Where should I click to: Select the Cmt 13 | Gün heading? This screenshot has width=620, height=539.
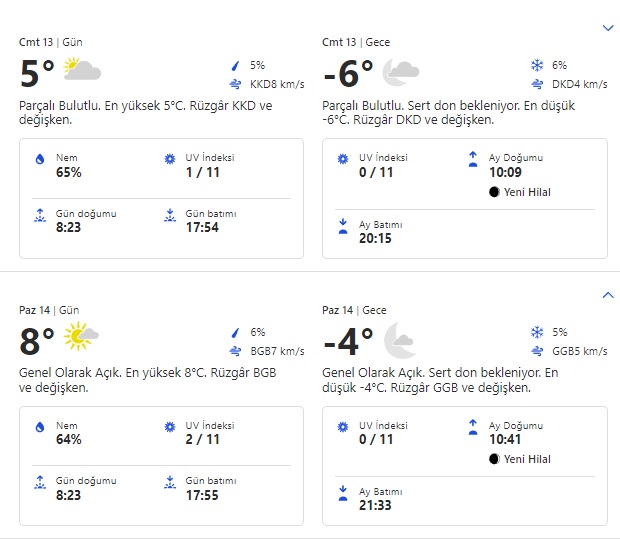(x=51, y=42)
